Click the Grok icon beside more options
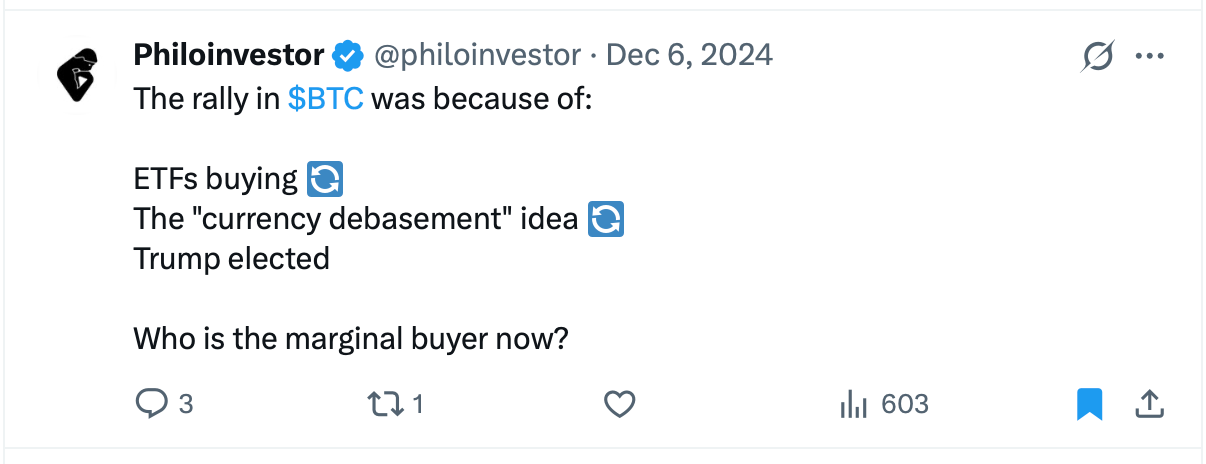This screenshot has width=1206, height=464. (x=1097, y=57)
